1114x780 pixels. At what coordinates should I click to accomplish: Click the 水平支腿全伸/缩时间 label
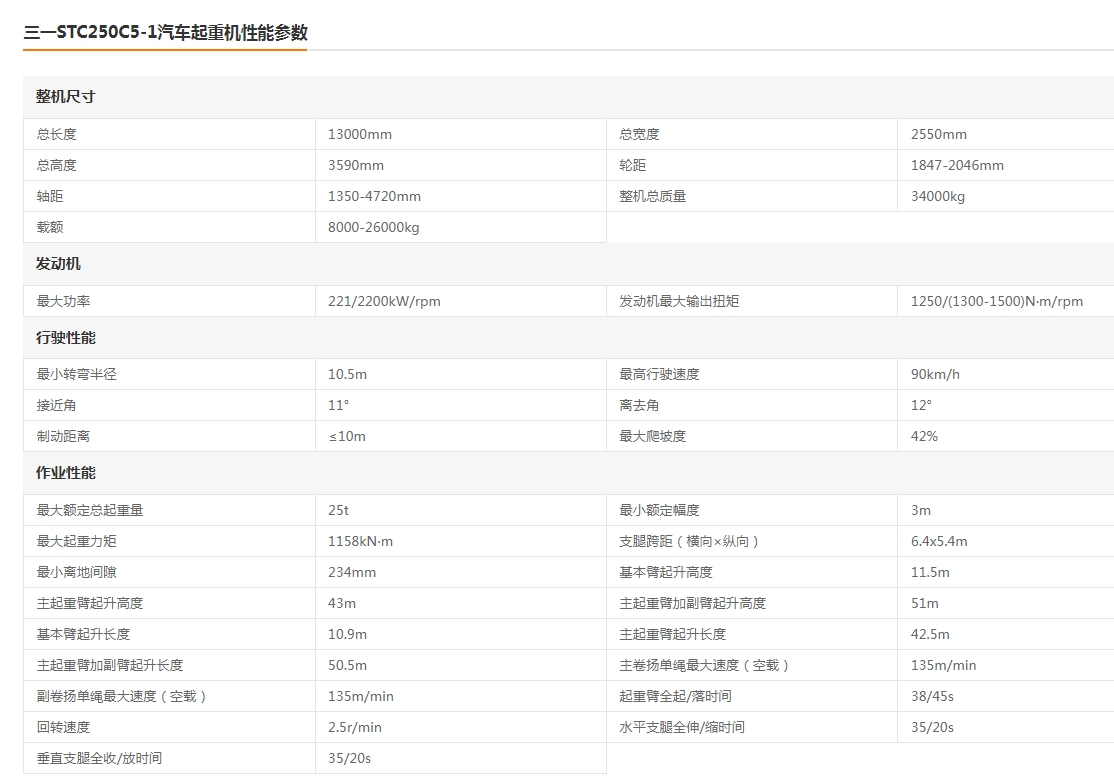pos(682,727)
